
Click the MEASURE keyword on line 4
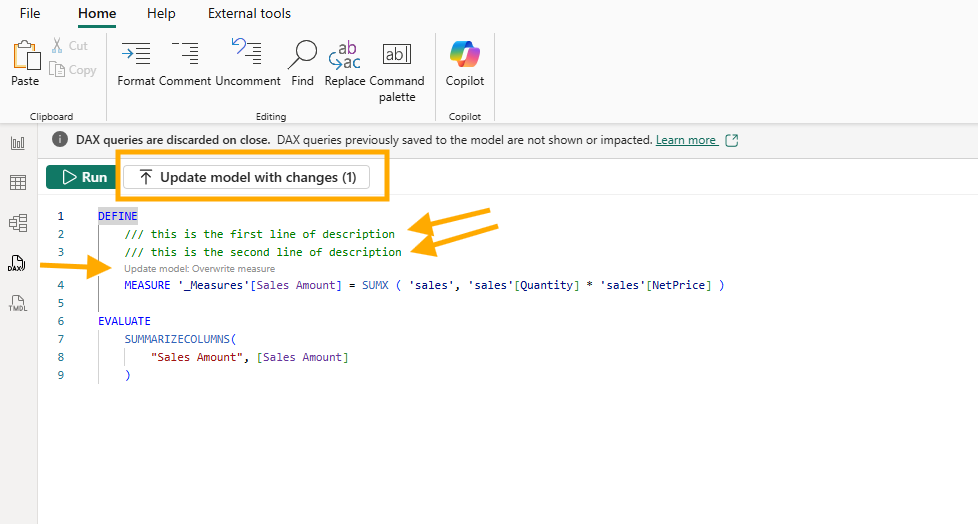click(x=147, y=285)
